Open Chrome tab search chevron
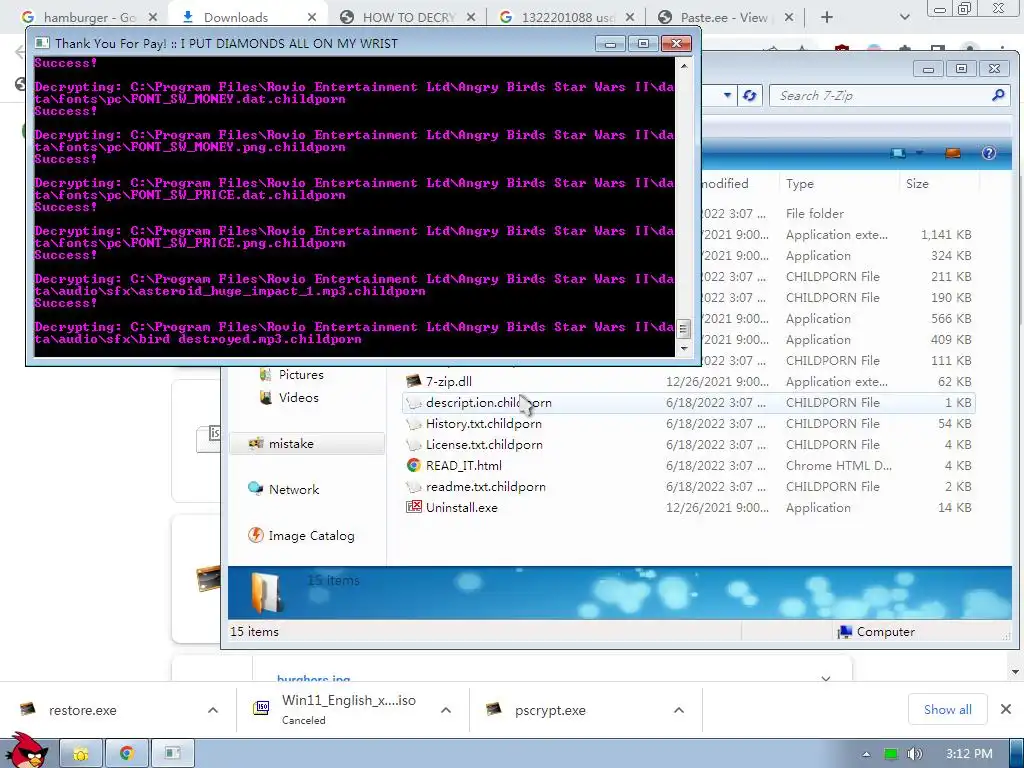Screen dimensions: 1024x768 tap(904, 18)
